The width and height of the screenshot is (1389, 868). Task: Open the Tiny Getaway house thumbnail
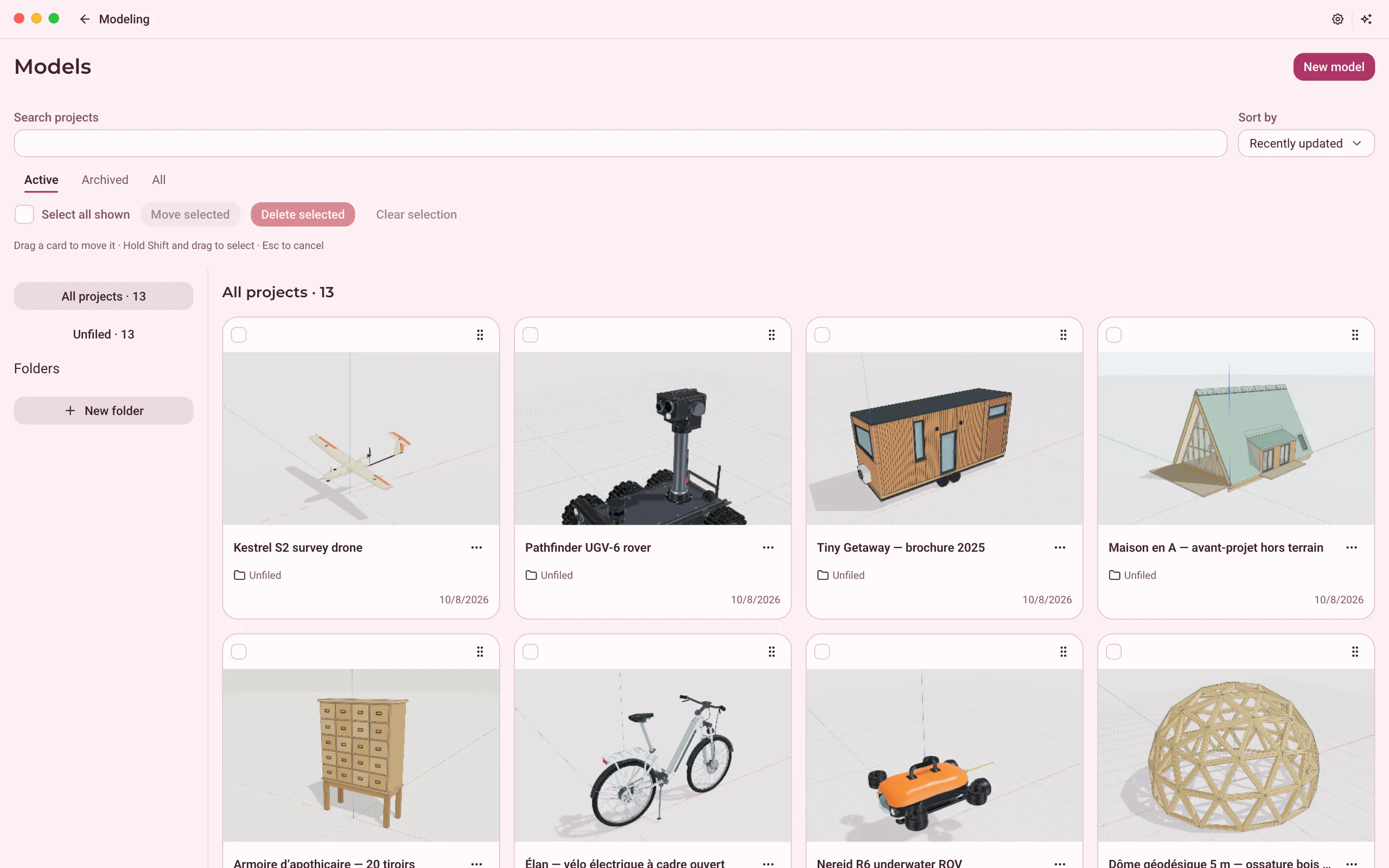coord(944,438)
